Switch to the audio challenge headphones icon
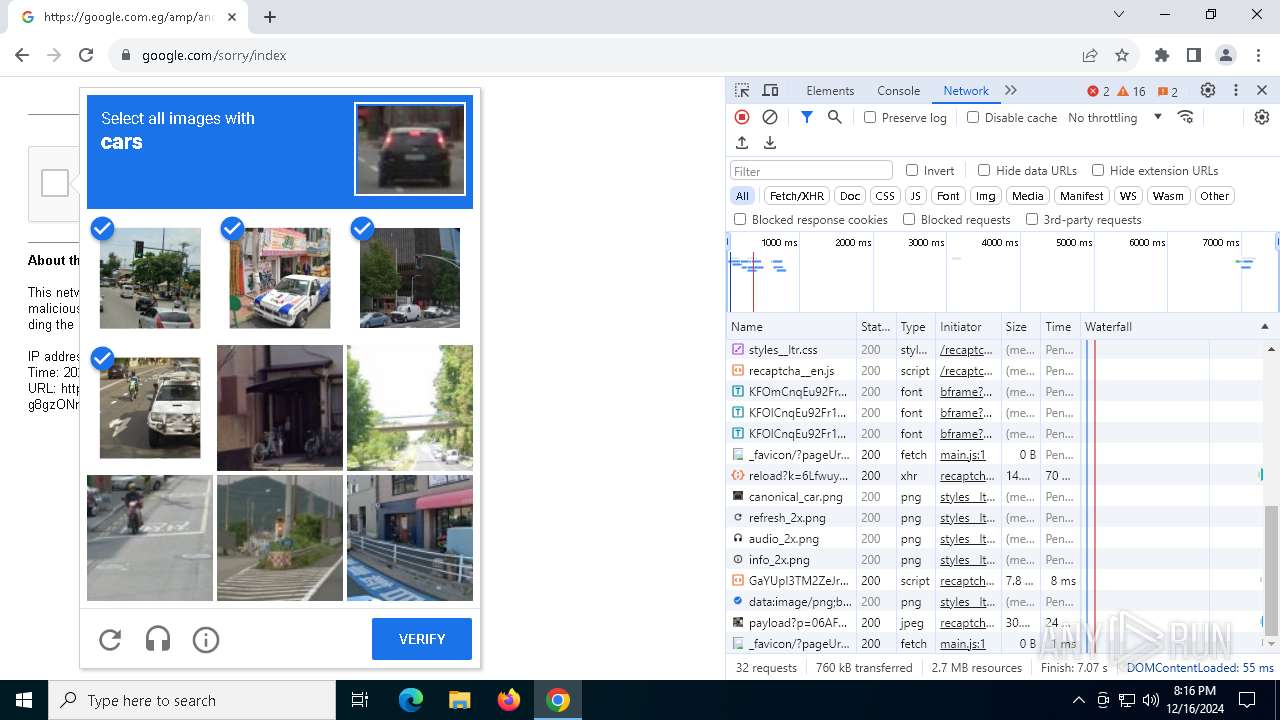The width and height of the screenshot is (1280, 720). pyautogui.click(x=158, y=639)
